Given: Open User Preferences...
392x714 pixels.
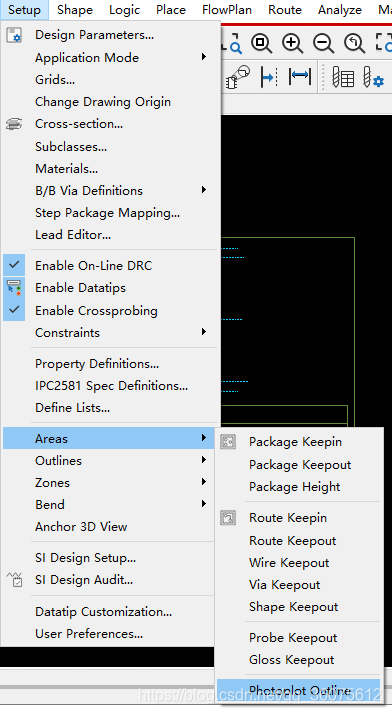Looking at the screenshot, I should [109, 634].
